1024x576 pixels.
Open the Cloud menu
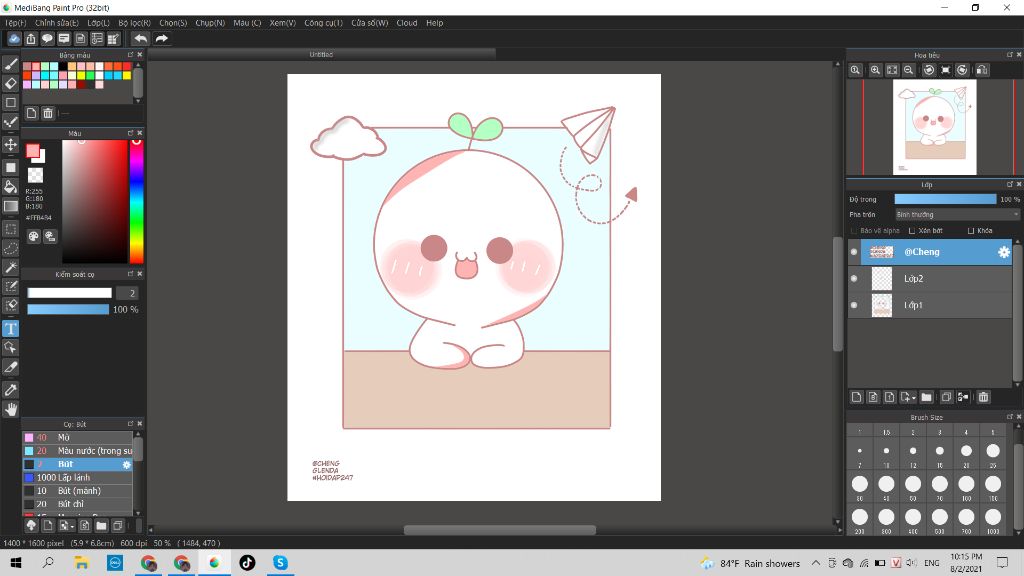(407, 23)
